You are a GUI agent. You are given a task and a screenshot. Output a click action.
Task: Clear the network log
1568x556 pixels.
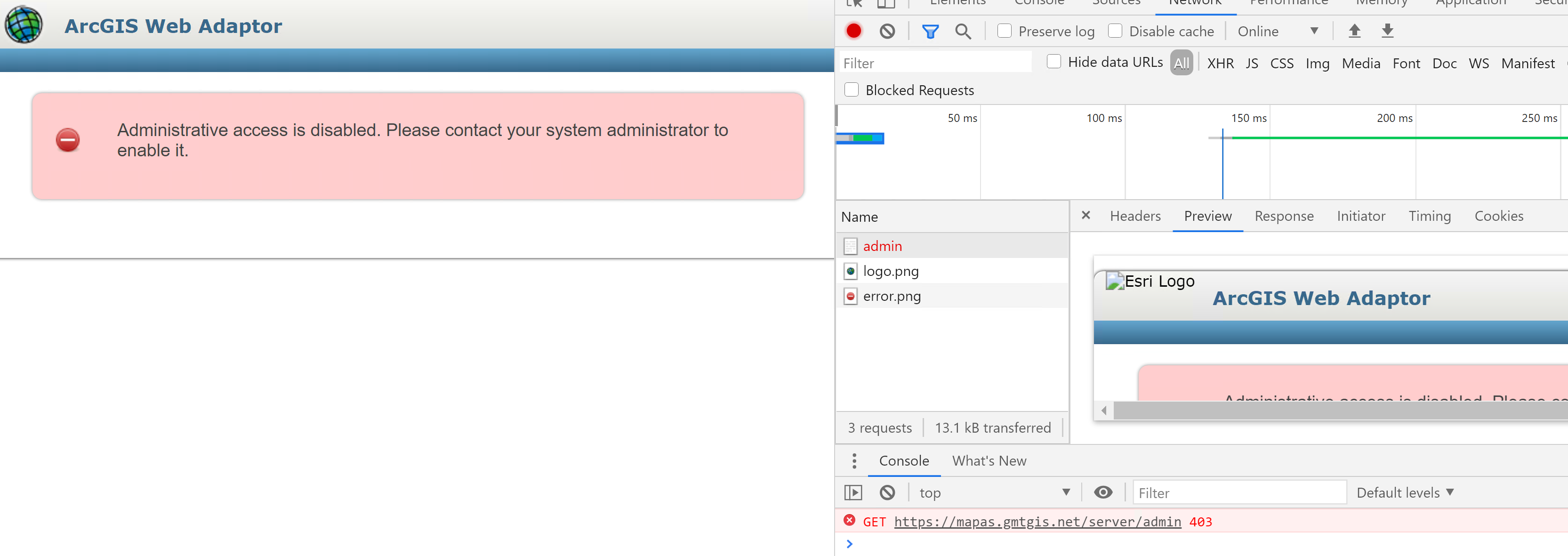click(887, 31)
